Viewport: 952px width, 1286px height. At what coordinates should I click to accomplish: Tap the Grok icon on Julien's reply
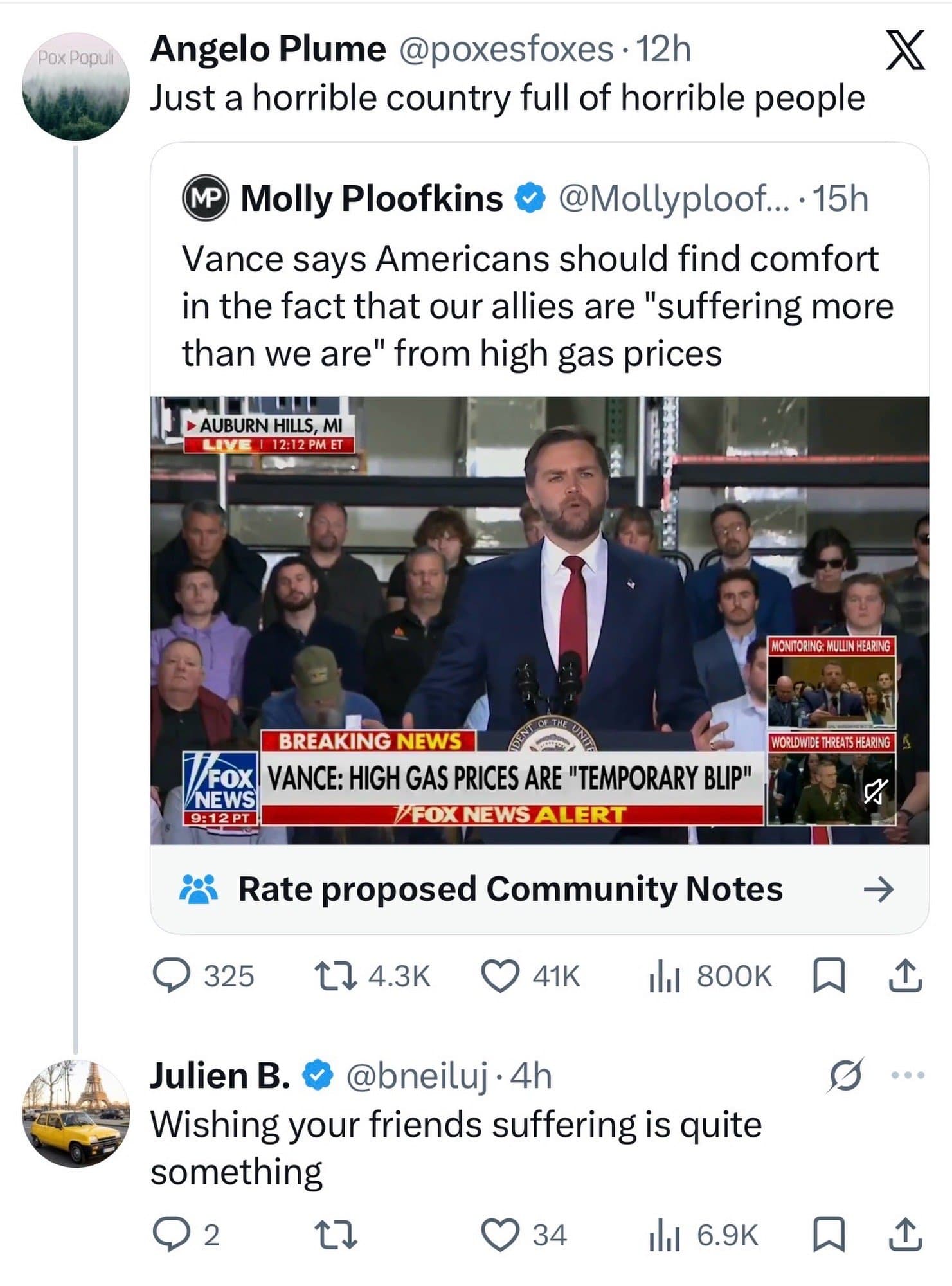click(846, 1074)
